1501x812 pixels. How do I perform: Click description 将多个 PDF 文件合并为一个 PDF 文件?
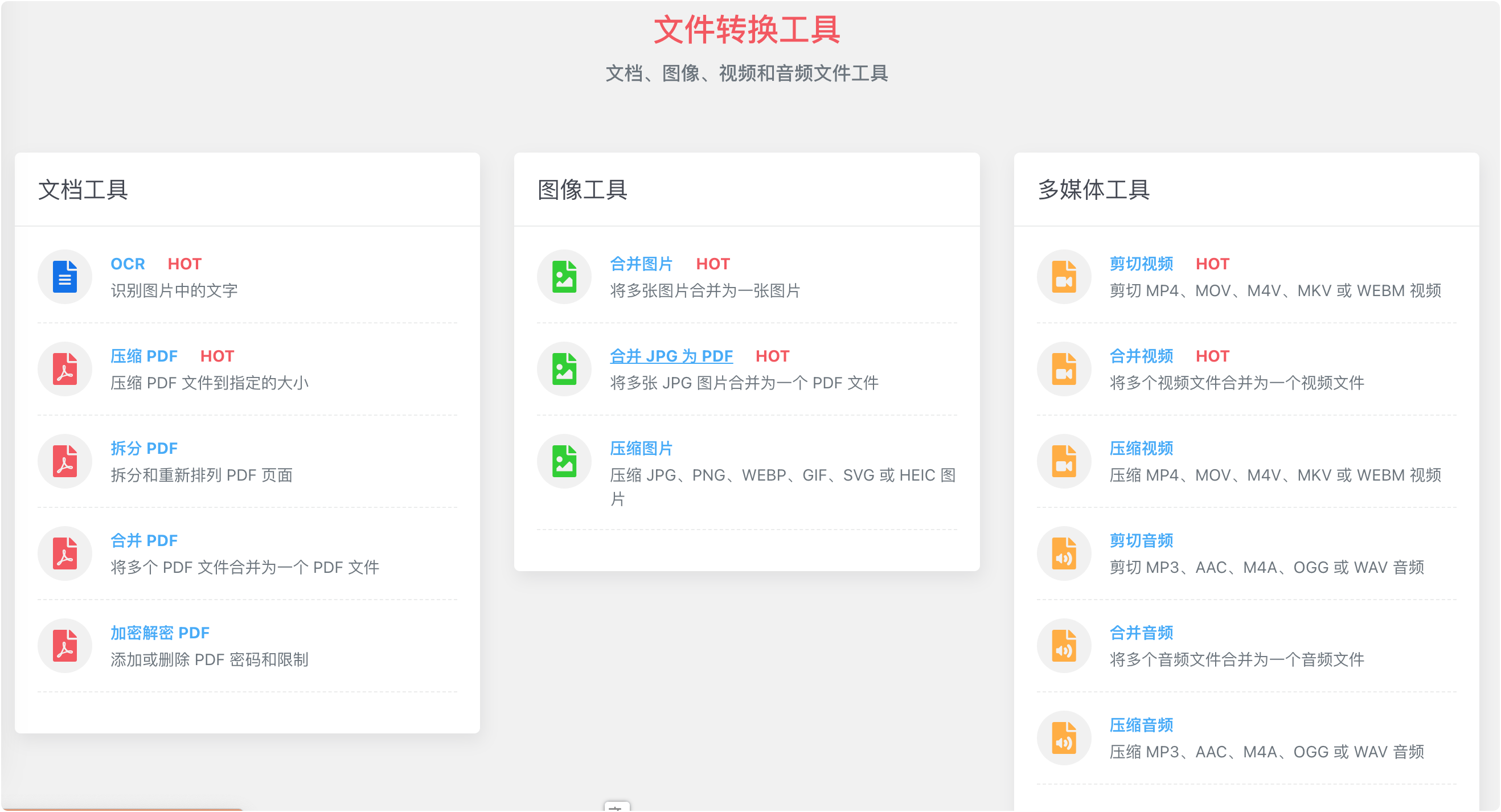click(245, 568)
